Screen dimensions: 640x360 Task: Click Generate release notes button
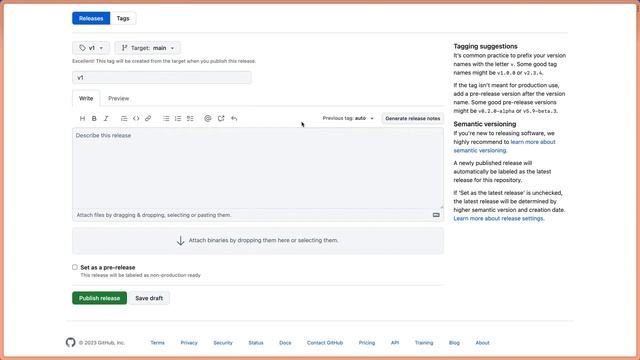point(413,118)
